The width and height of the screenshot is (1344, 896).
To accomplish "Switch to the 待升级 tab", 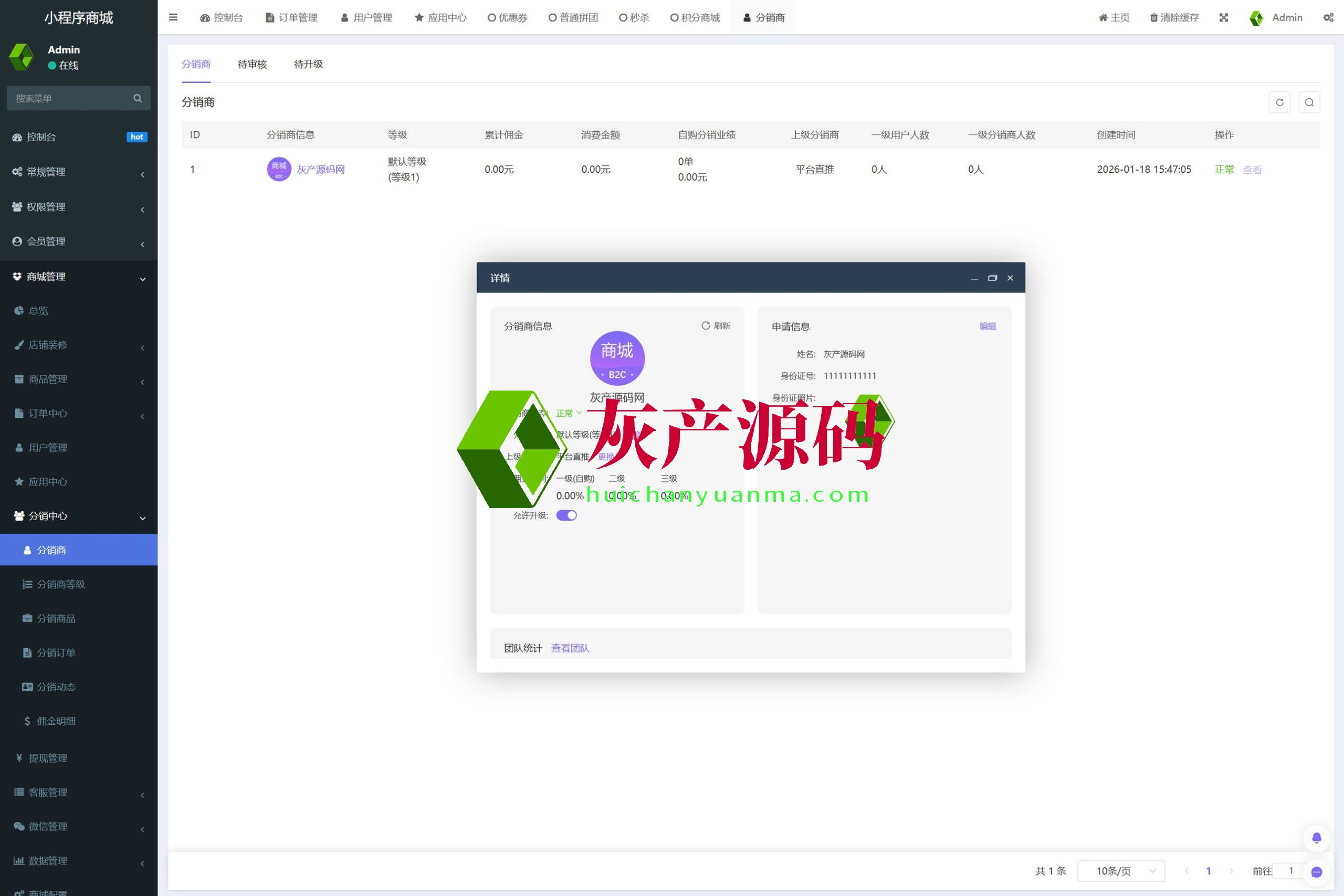I will pyautogui.click(x=308, y=64).
